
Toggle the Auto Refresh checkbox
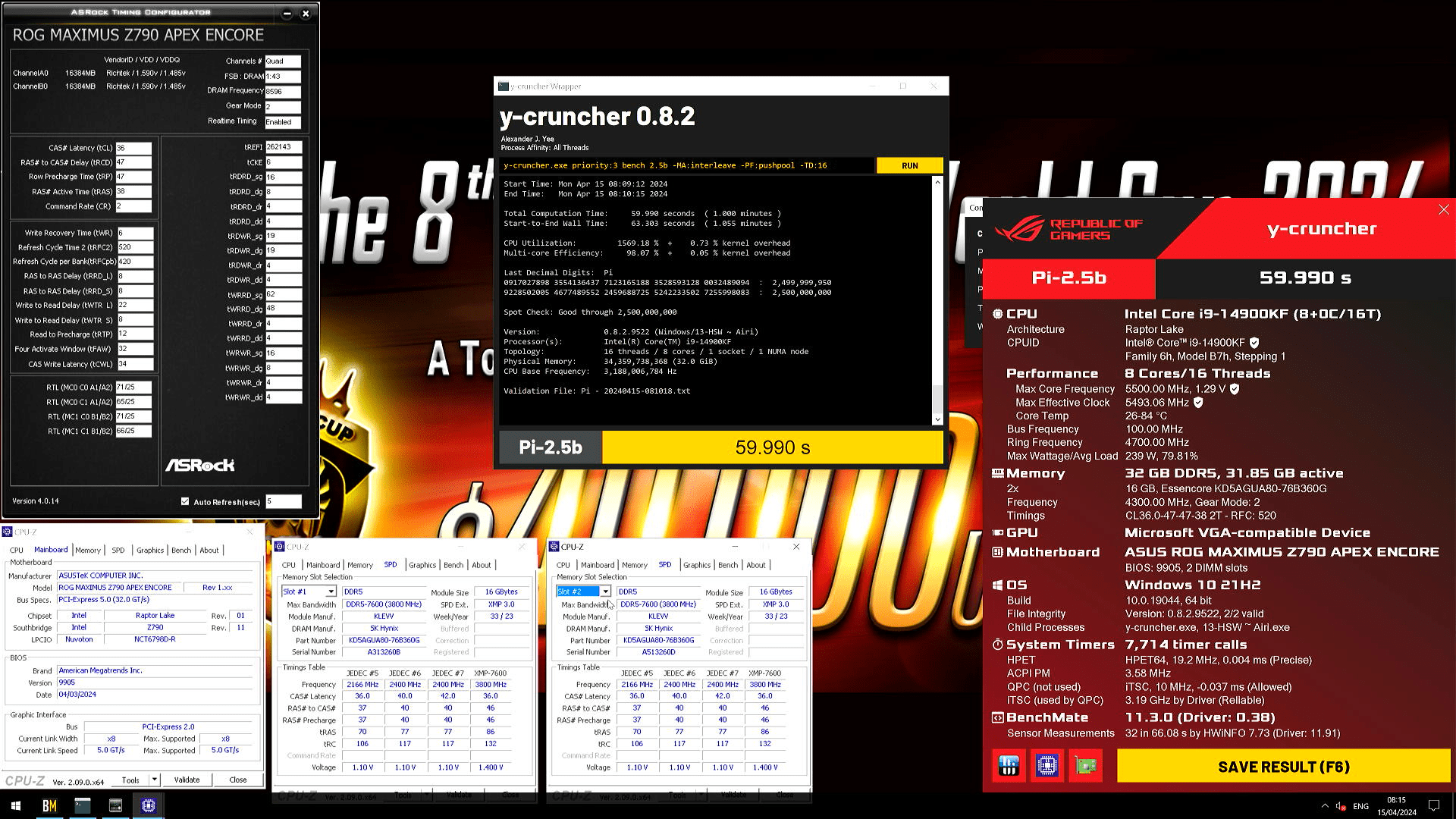point(185,501)
